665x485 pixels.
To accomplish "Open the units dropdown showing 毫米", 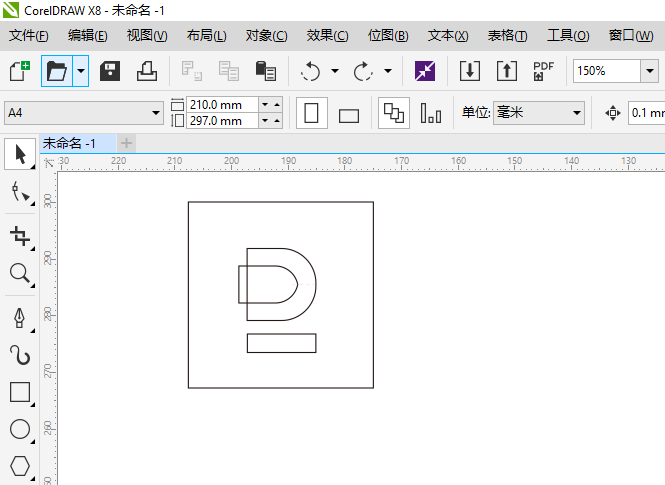I will click(539, 113).
